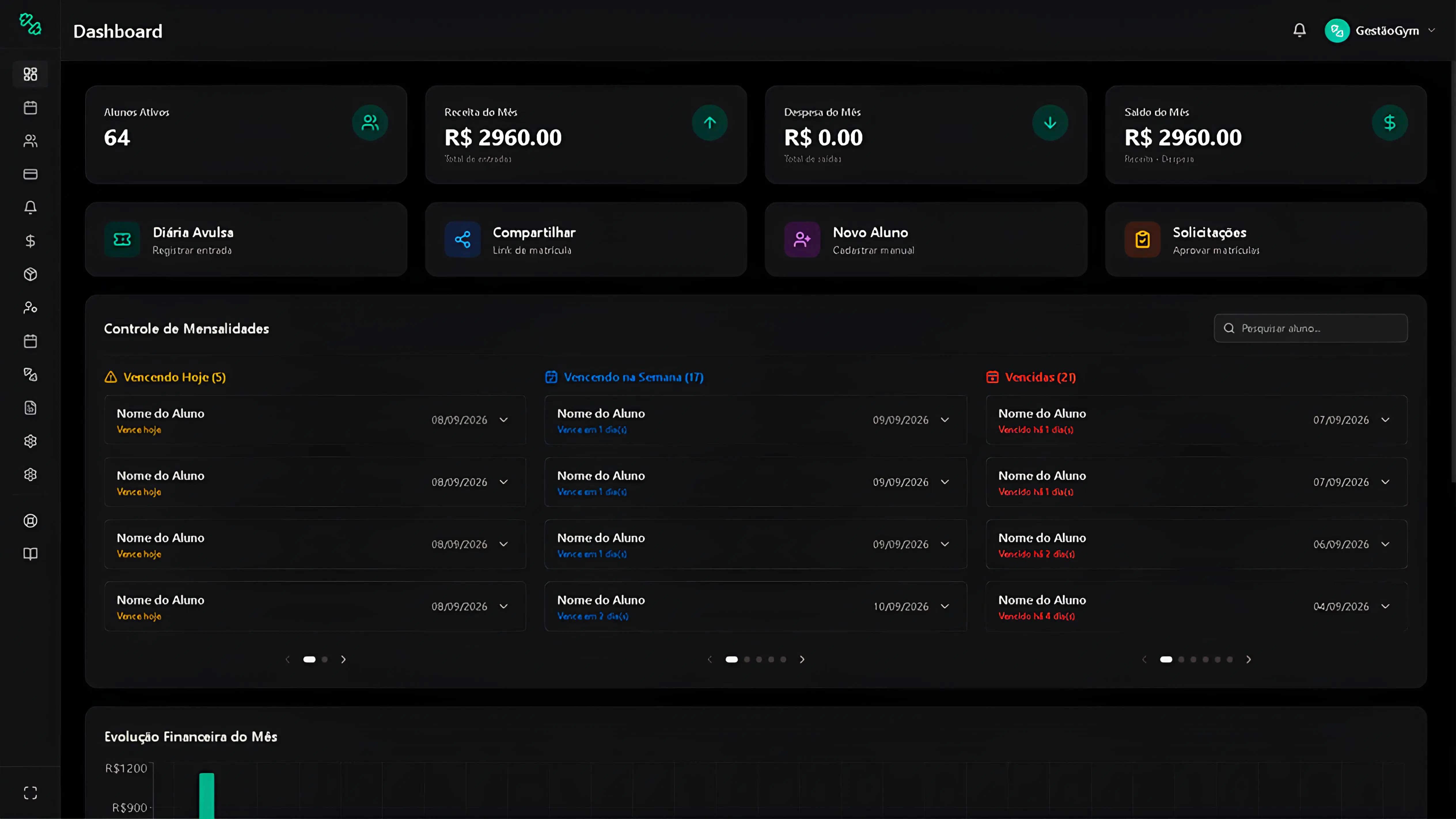Open the second calendar icon in sidebar

tap(31, 341)
